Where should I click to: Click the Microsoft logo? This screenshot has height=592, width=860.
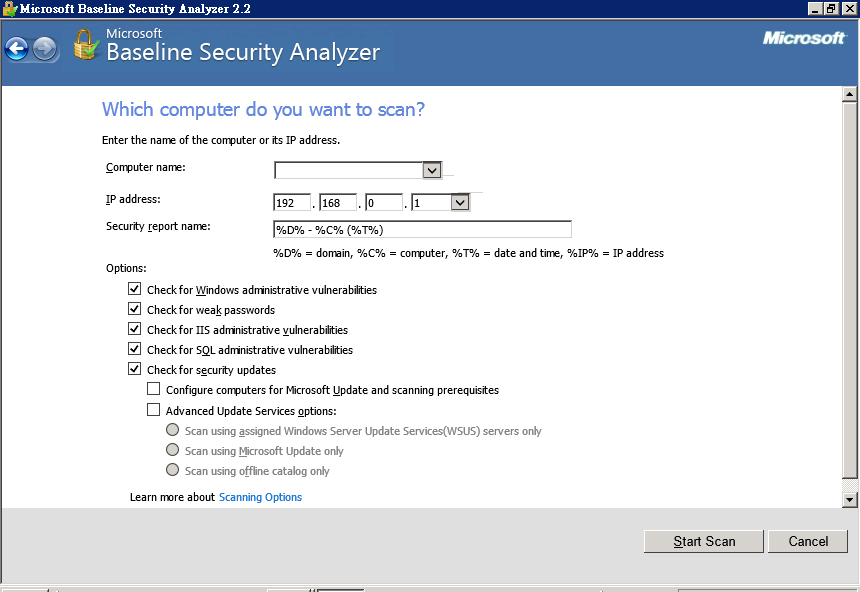pyautogui.click(x=805, y=37)
